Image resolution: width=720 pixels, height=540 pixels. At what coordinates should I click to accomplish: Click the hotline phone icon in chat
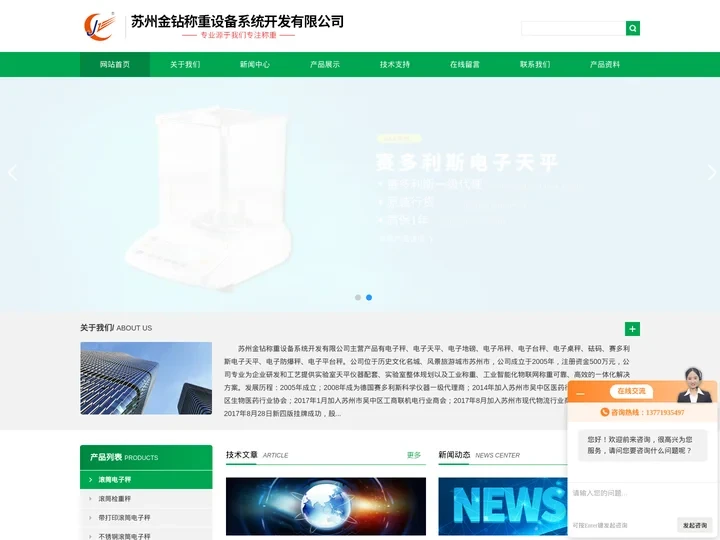pos(605,412)
